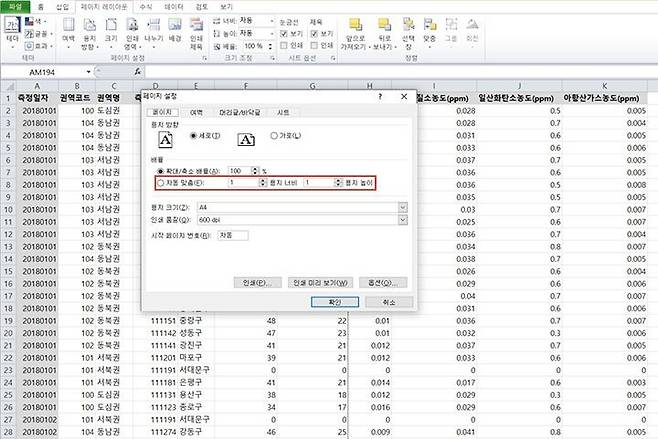
Task: Click the 시작 페이지 번호 input field
Action: [x=229, y=235]
